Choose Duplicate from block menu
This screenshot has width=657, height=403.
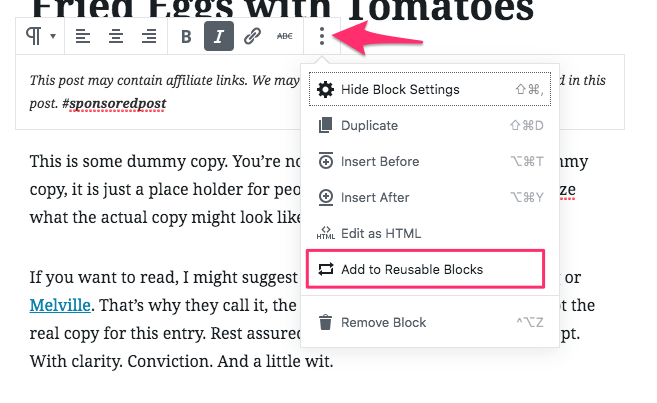pyautogui.click(x=430, y=125)
